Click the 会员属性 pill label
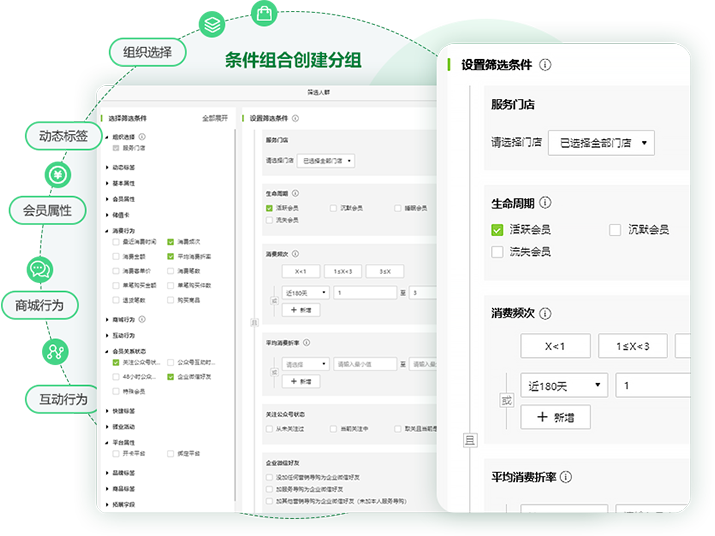This screenshot has width=715, height=536. tap(47, 210)
